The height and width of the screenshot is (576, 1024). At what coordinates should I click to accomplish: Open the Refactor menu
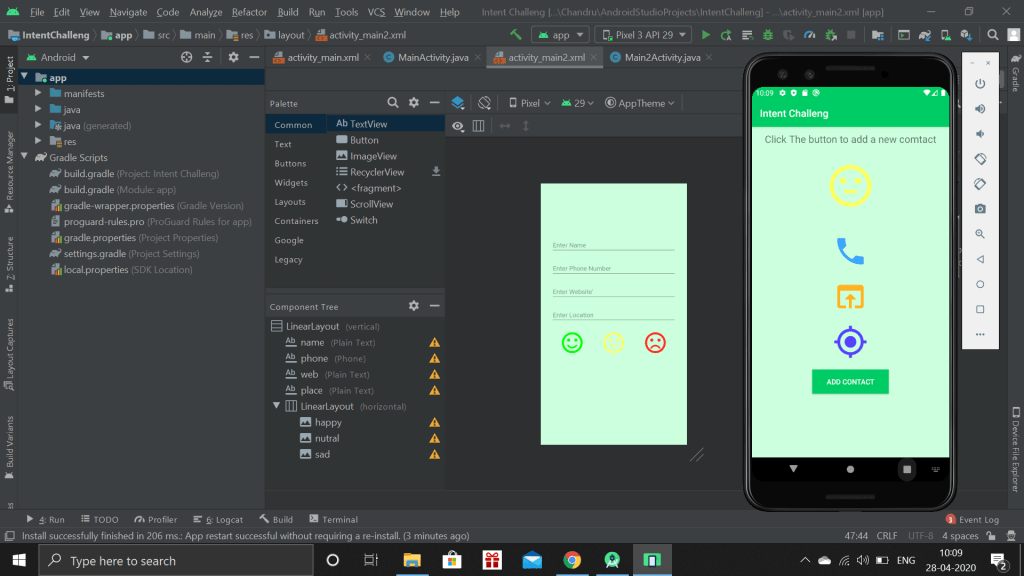pyautogui.click(x=249, y=12)
